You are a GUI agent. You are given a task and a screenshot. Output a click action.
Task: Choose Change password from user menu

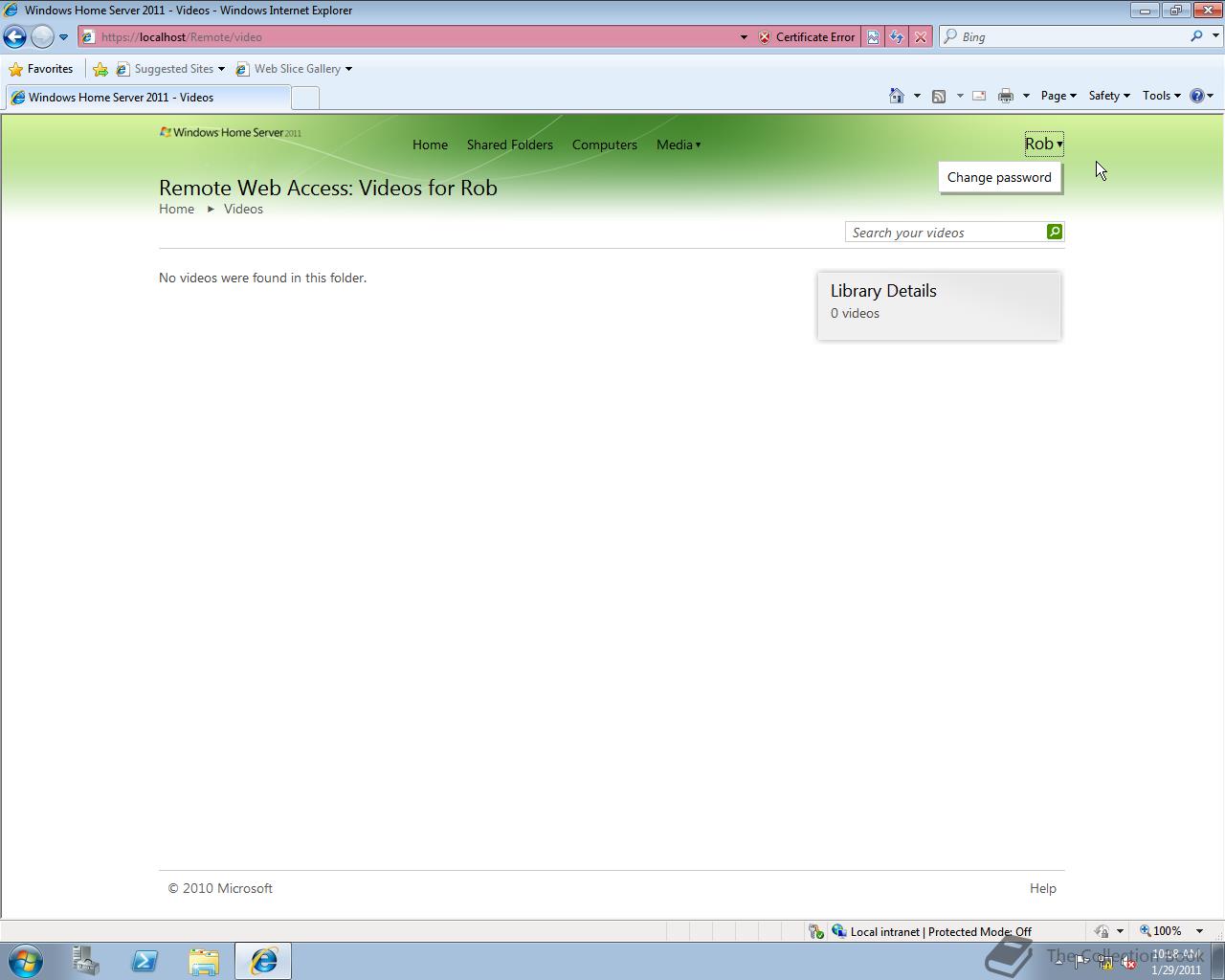point(999,177)
